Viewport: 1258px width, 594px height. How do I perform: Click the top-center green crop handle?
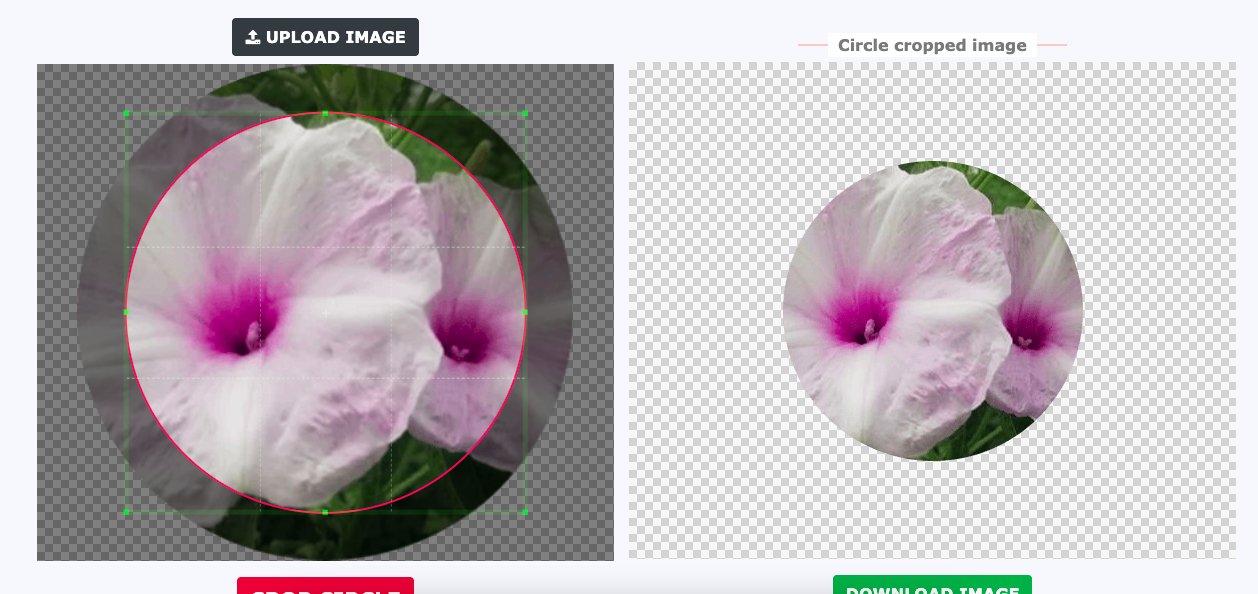325,114
